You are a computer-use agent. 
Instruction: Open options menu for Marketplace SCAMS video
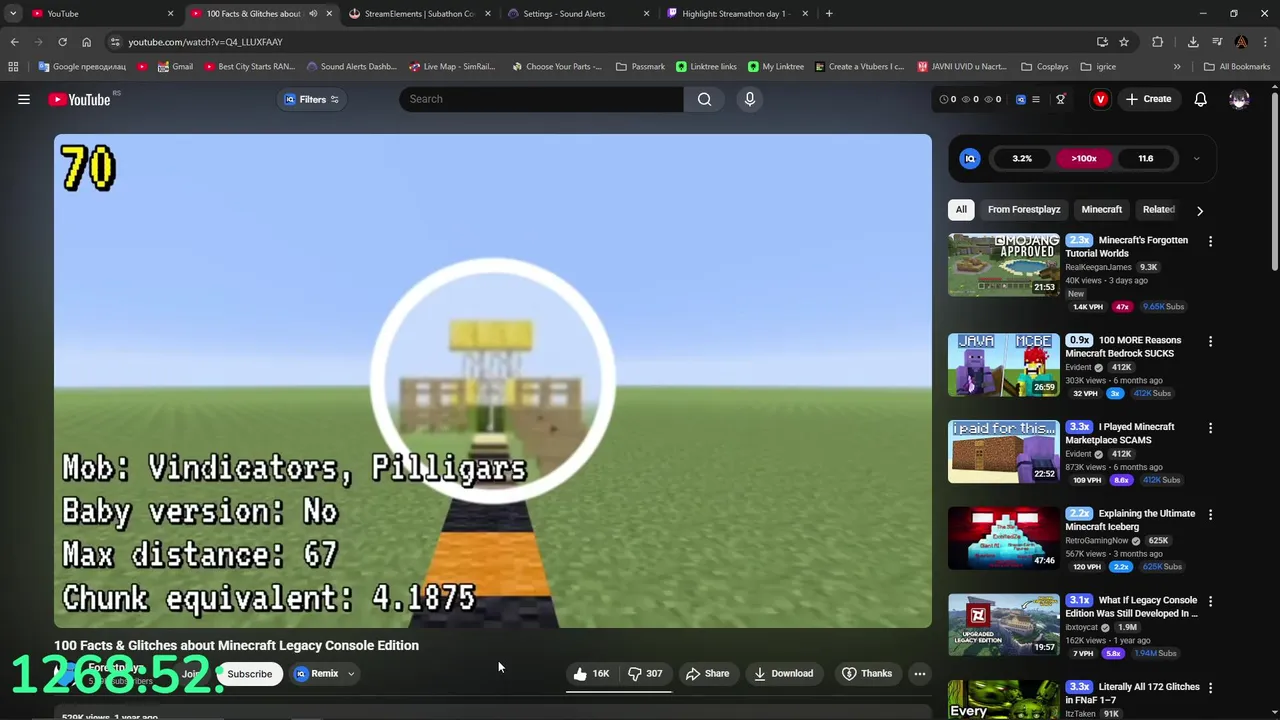pos(1210,428)
